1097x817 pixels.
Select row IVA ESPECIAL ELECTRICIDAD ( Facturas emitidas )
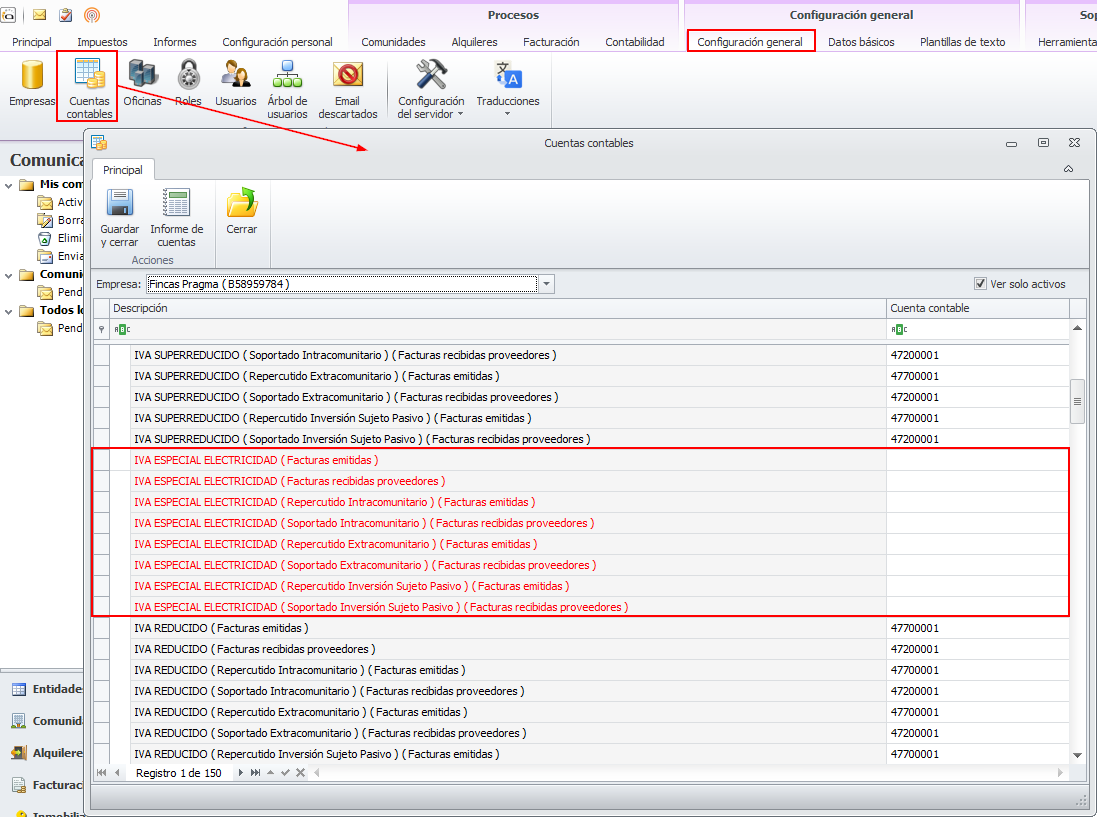(581, 460)
